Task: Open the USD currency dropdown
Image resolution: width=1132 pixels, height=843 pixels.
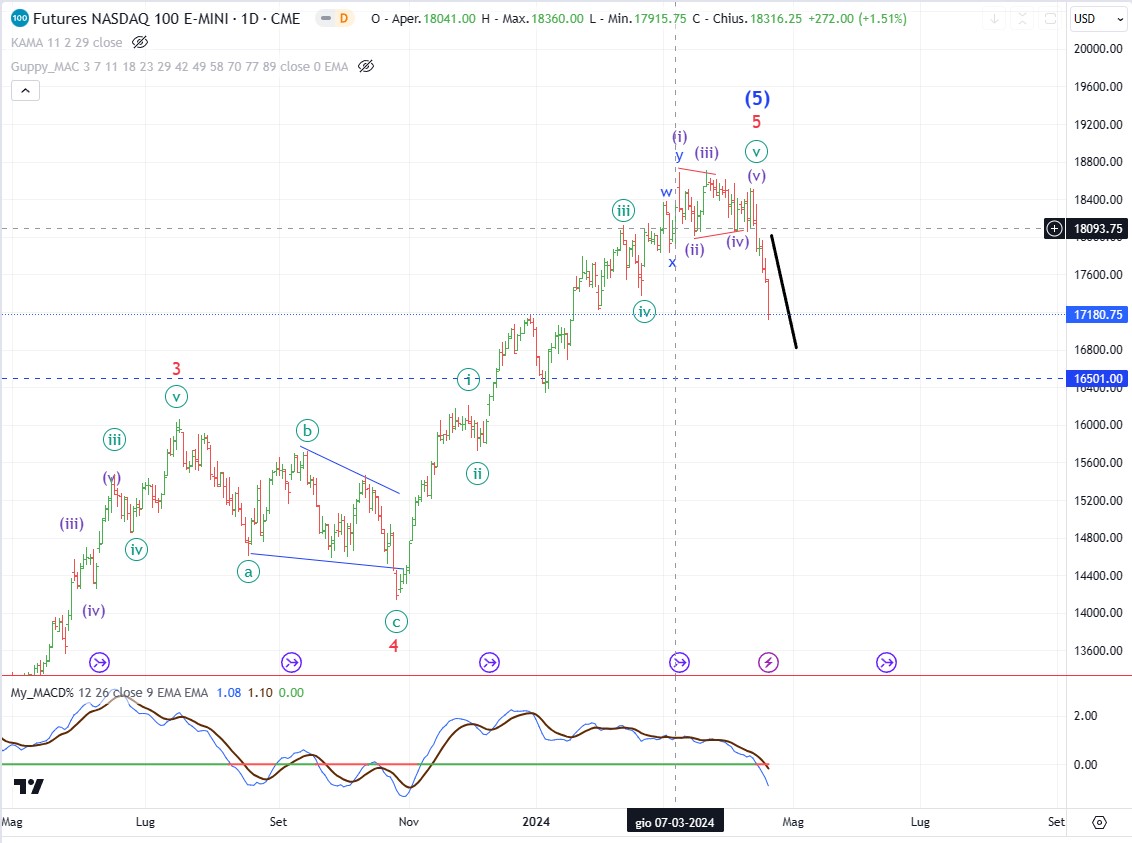Action: coord(1098,19)
